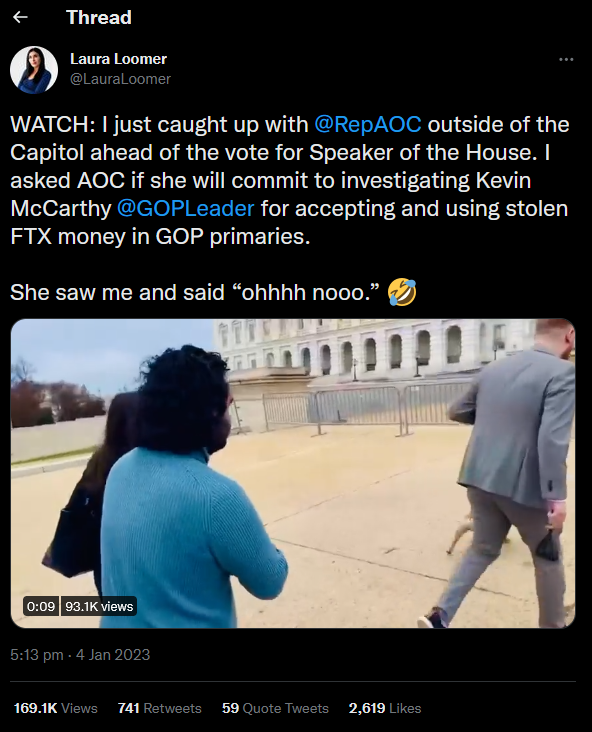This screenshot has height=732, width=592.
Task: Click the Thread header title
Action: pos(99,17)
